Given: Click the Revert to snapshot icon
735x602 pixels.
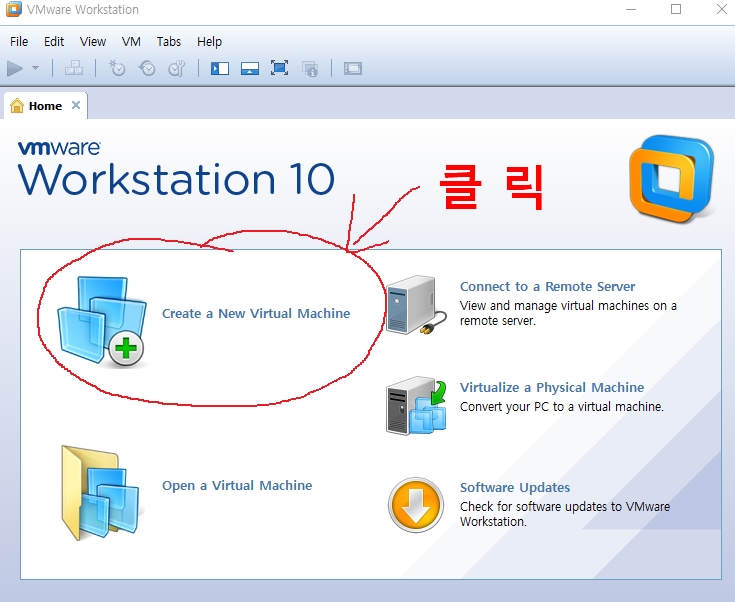Looking at the screenshot, I should 147,68.
